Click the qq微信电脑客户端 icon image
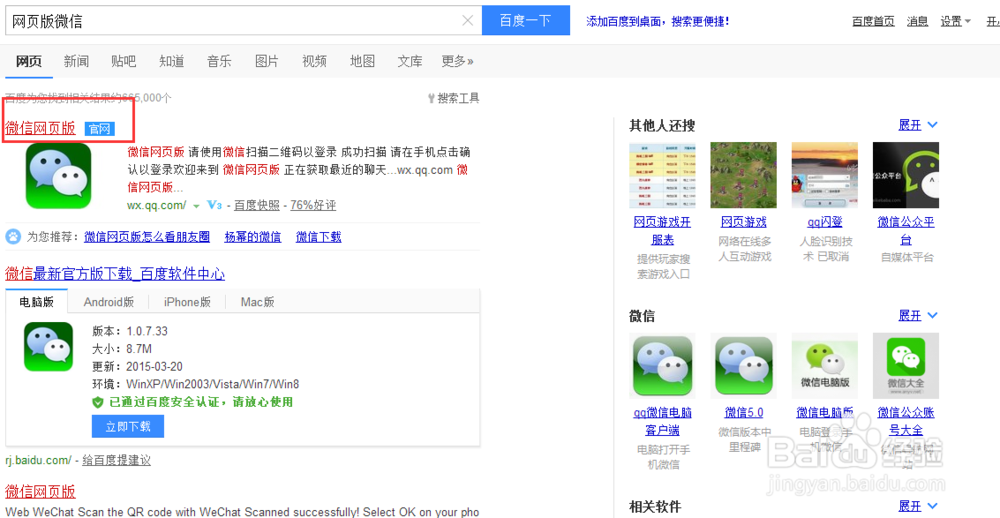Image resolution: width=1000 pixels, height=518 pixels. [x=662, y=366]
